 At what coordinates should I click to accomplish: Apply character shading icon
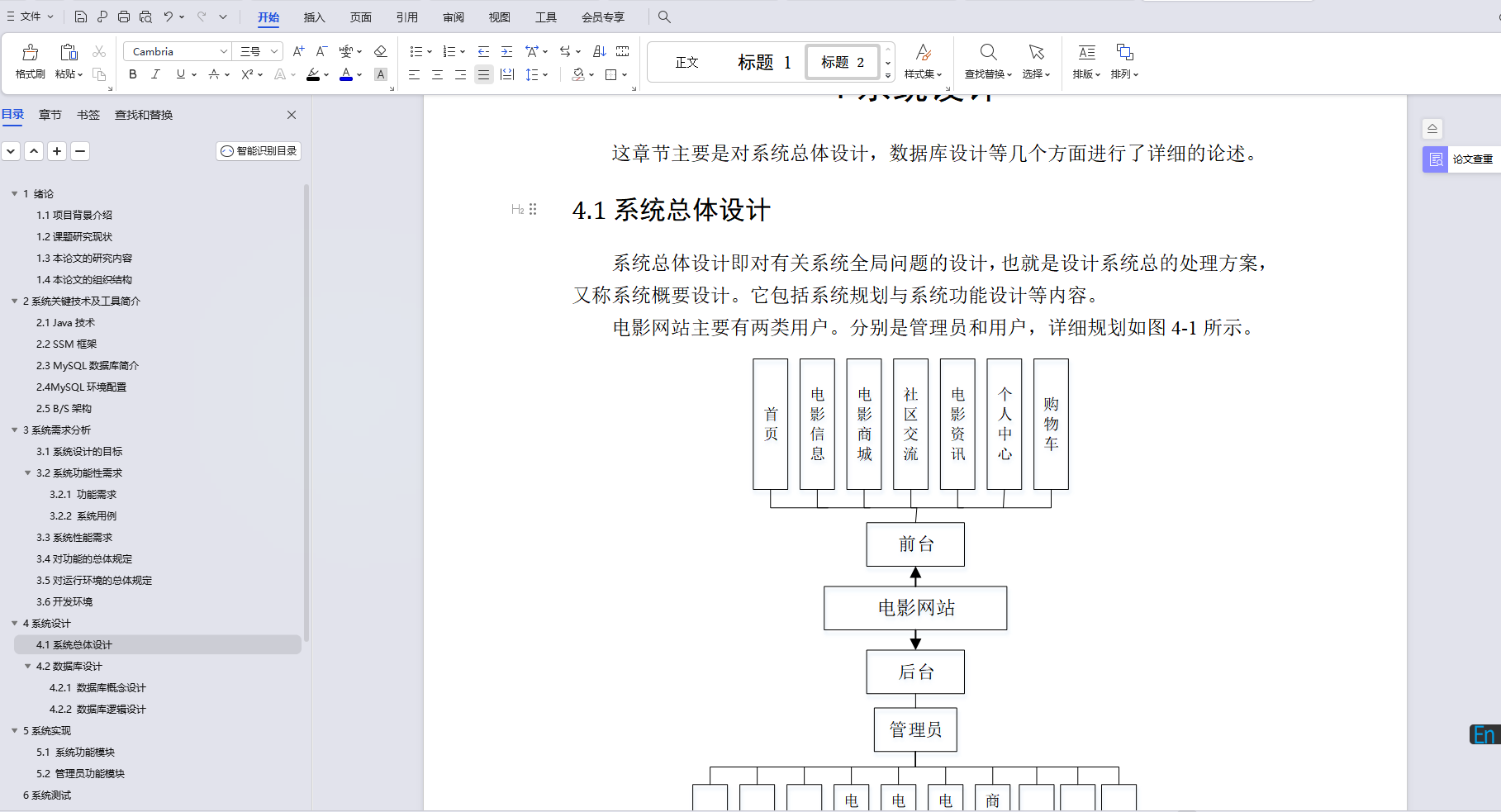pyautogui.click(x=380, y=74)
